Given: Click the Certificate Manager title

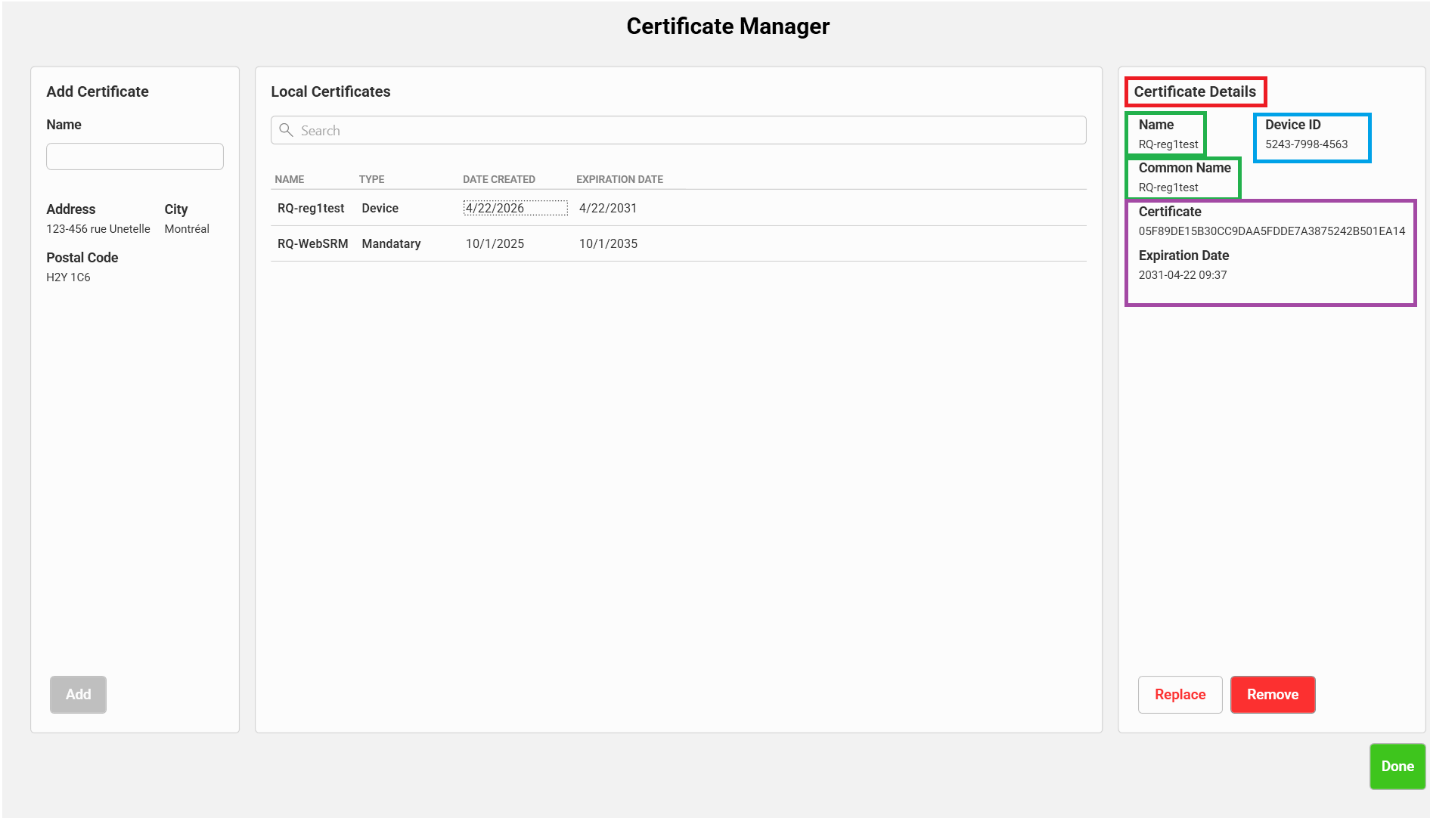Looking at the screenshot, I should pyautogui.click(x=728, y=26).
